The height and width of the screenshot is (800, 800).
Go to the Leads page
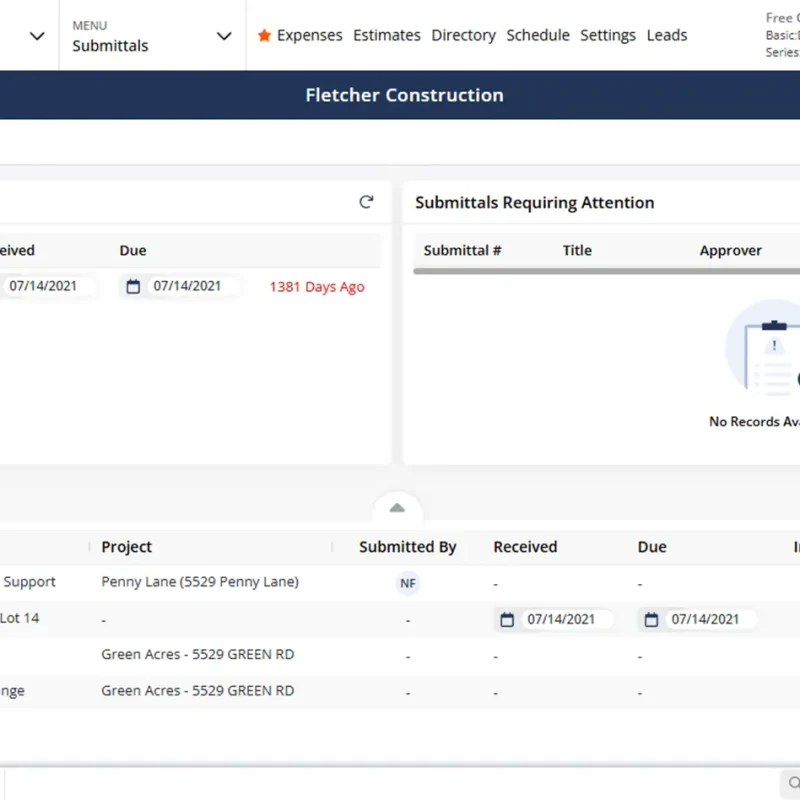click(x=667, y=35)
